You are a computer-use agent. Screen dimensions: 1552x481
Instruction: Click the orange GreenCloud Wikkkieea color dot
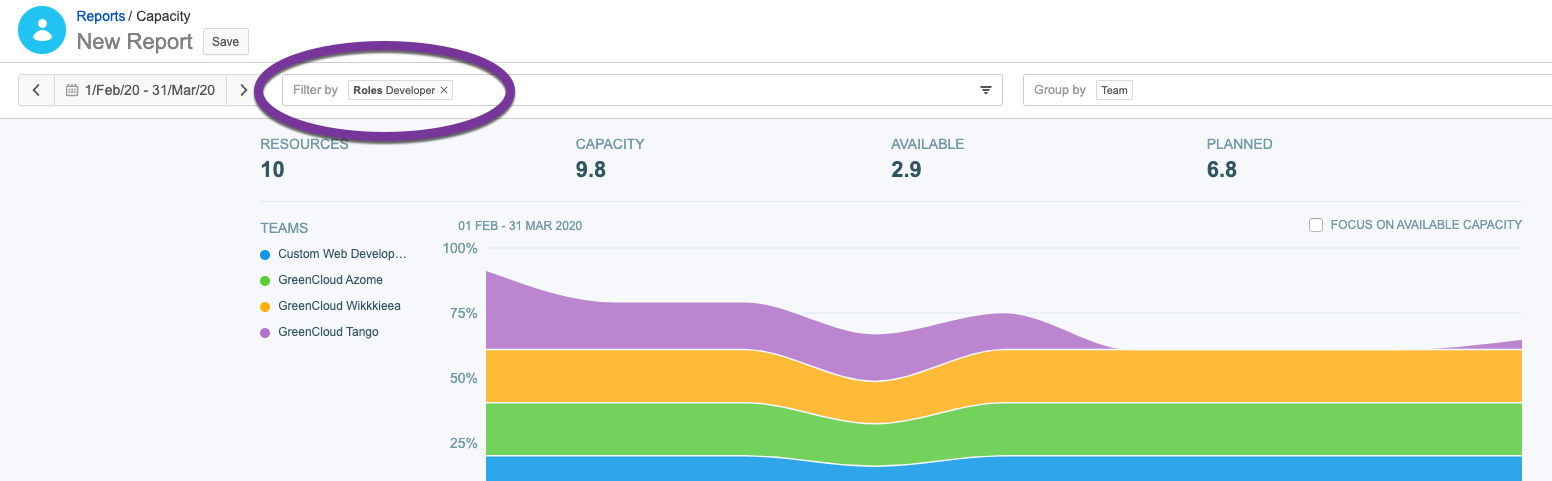click(x=265, y=306)
